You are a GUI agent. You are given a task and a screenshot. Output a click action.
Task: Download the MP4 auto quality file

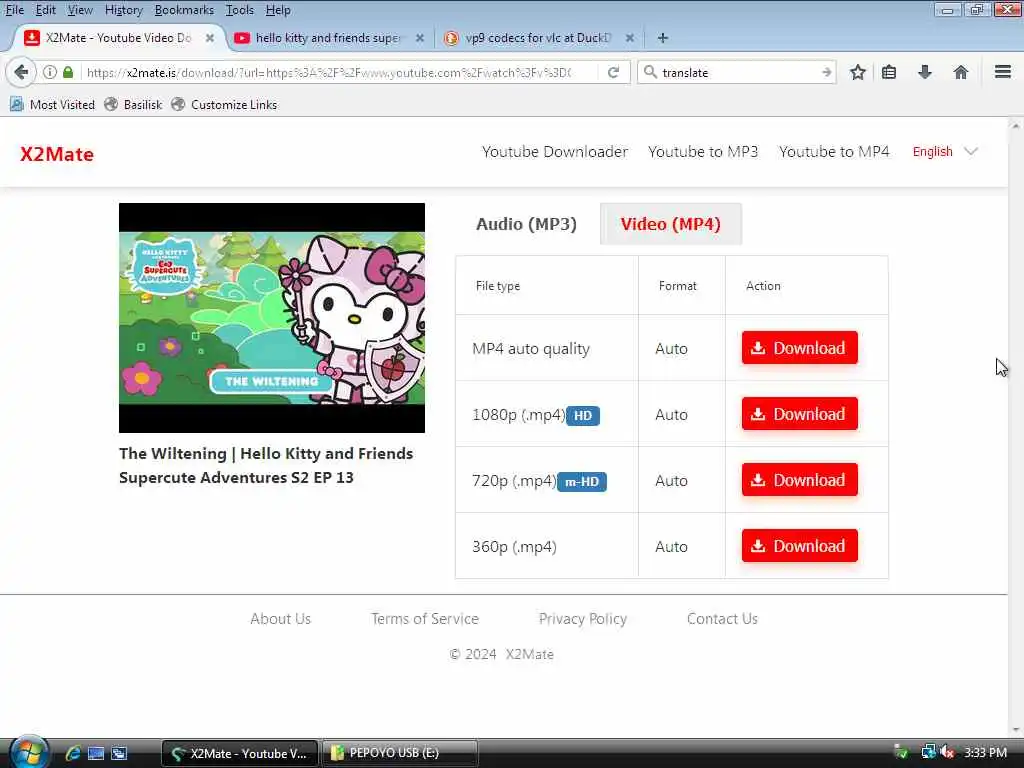click(799, 347)
